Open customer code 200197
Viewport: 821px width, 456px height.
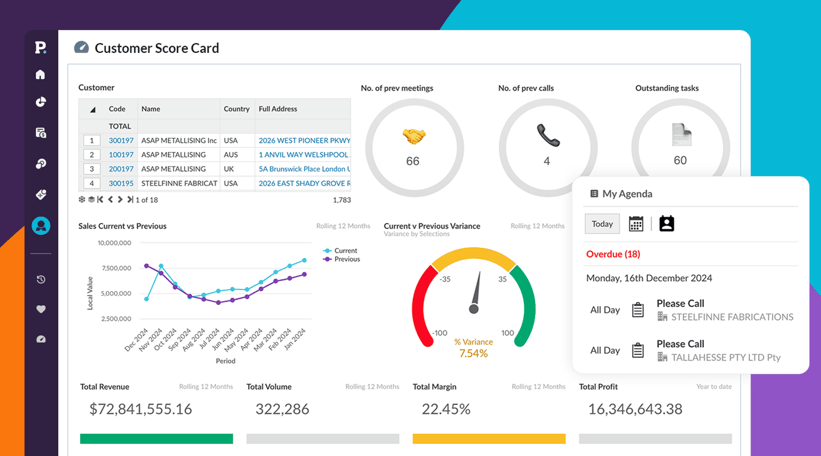tap(121, 169)
